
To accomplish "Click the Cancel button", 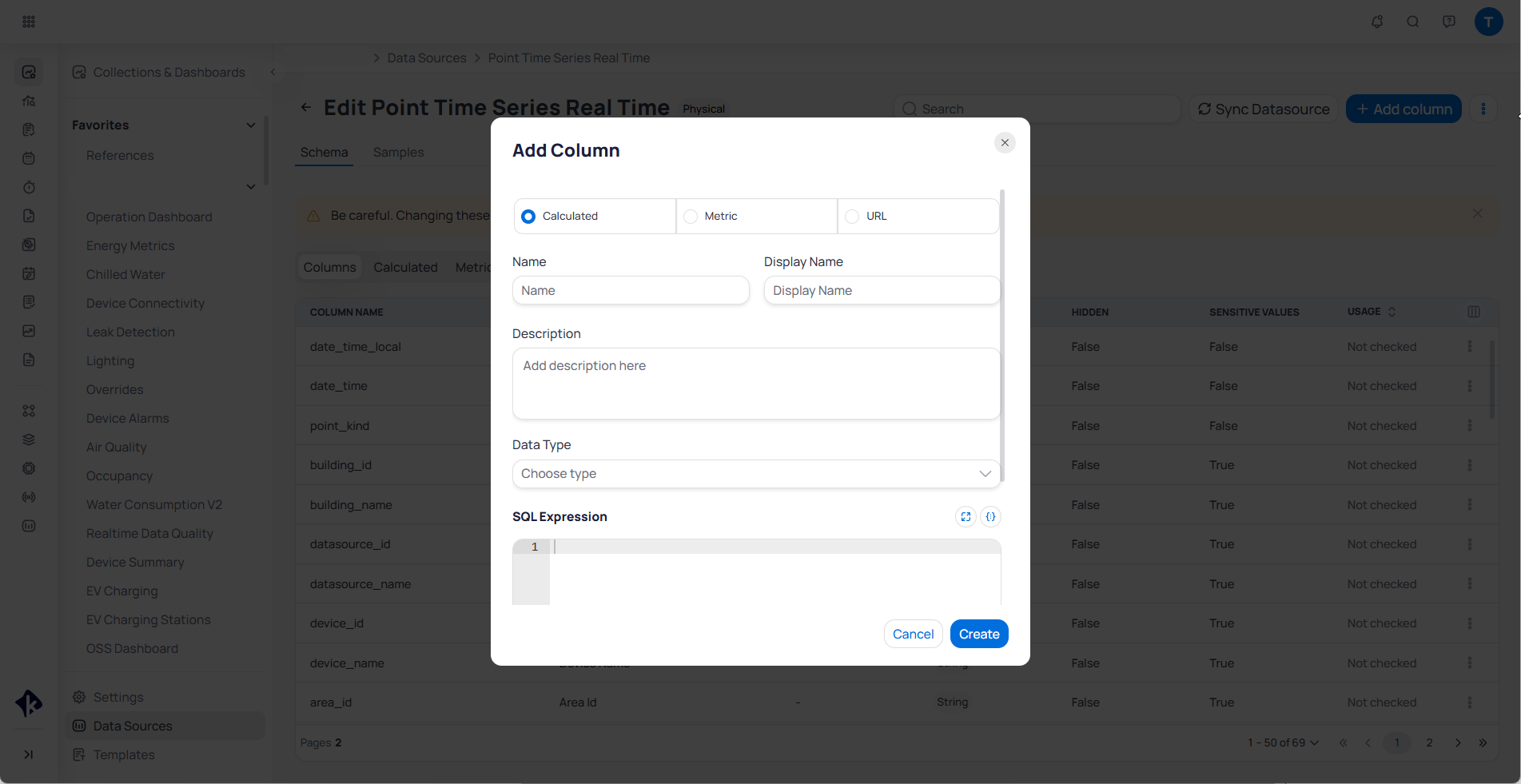I will click(x=913, y=634).
